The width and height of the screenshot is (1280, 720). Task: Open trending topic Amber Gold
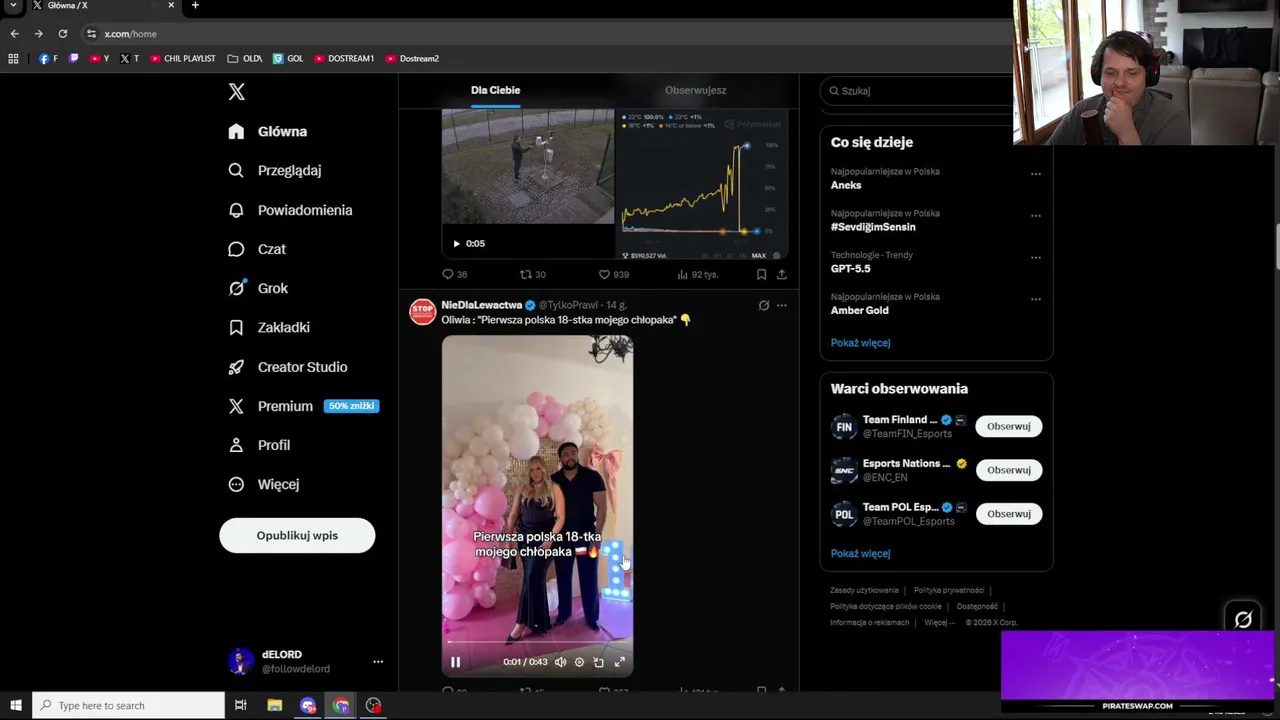(x=859, y=310)
